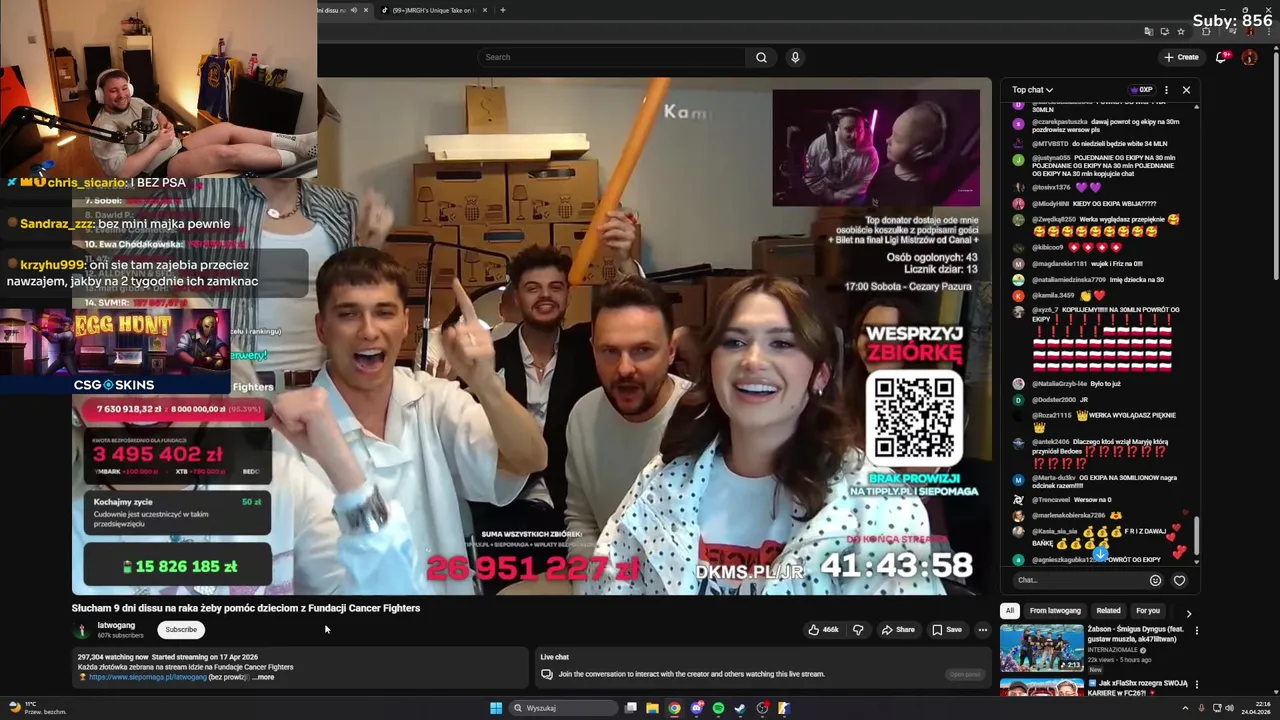Click the 607k subscribers text
The height and width of the screenshot is (720, 1280).
click(120, 635)
